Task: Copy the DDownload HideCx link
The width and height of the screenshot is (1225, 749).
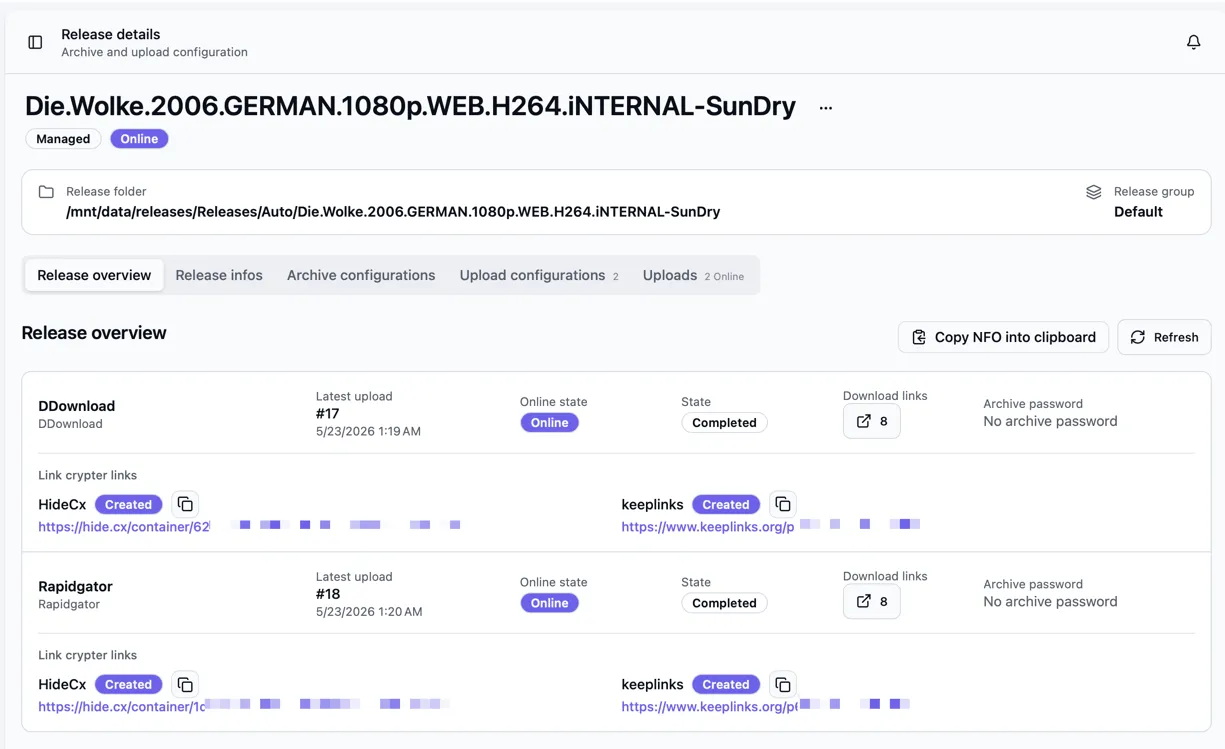Action: (x=185, y=505)
